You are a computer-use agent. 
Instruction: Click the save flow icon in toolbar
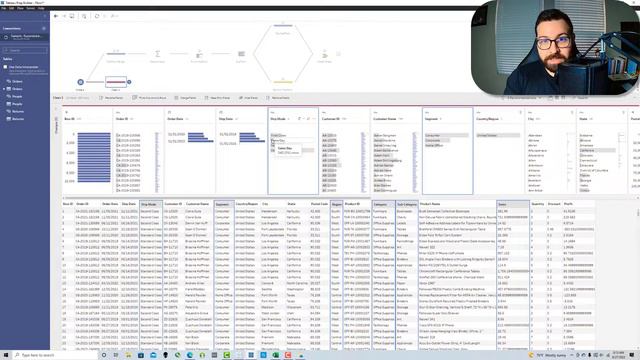[72, 16]
